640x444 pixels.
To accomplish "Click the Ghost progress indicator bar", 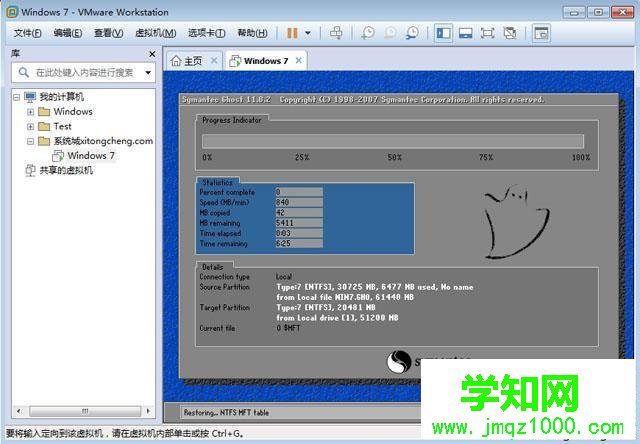I will pos(393,141).
